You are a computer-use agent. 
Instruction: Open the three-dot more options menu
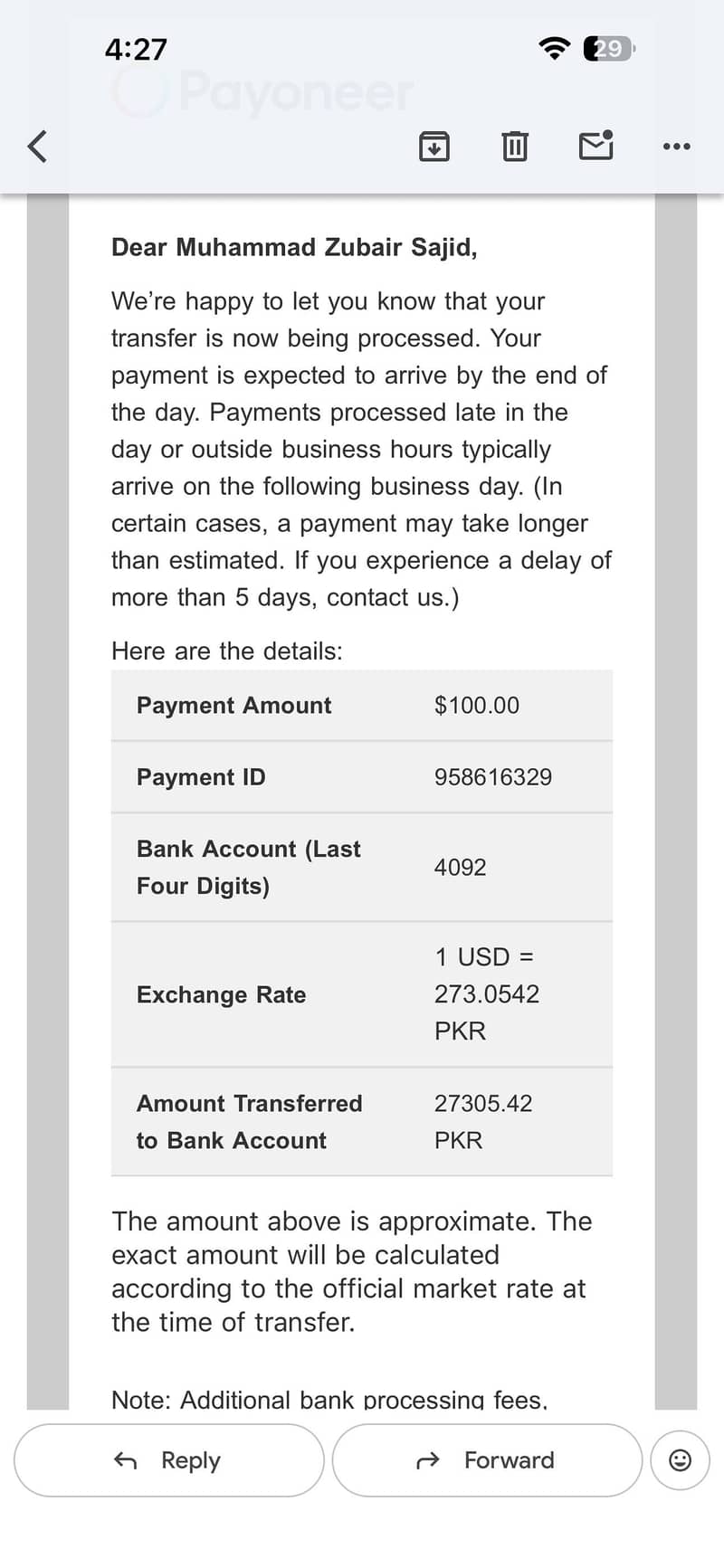point(676,146)
